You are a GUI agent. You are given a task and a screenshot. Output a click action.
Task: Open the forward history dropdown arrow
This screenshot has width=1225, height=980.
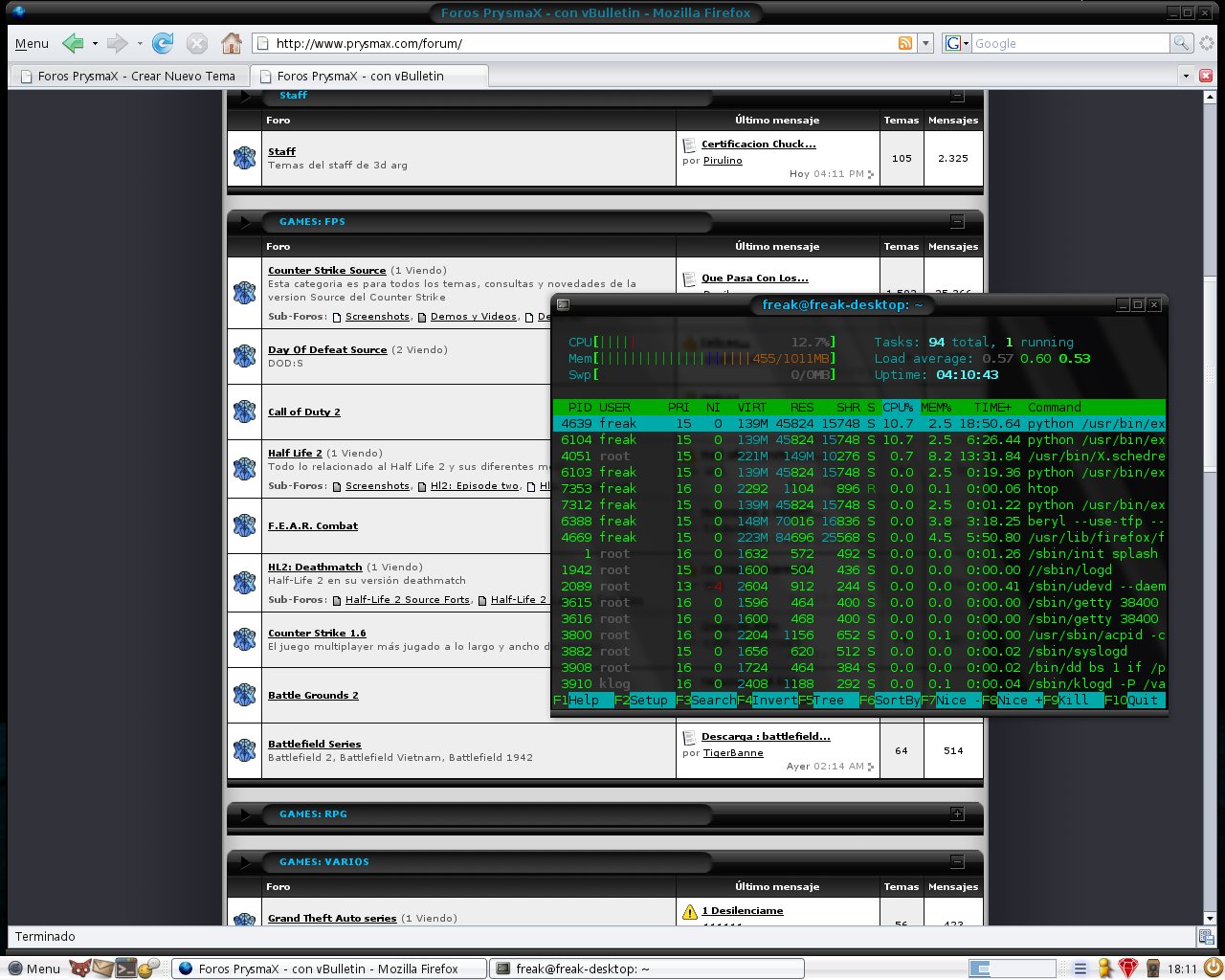pyautogui.click(x=140, y=43)
